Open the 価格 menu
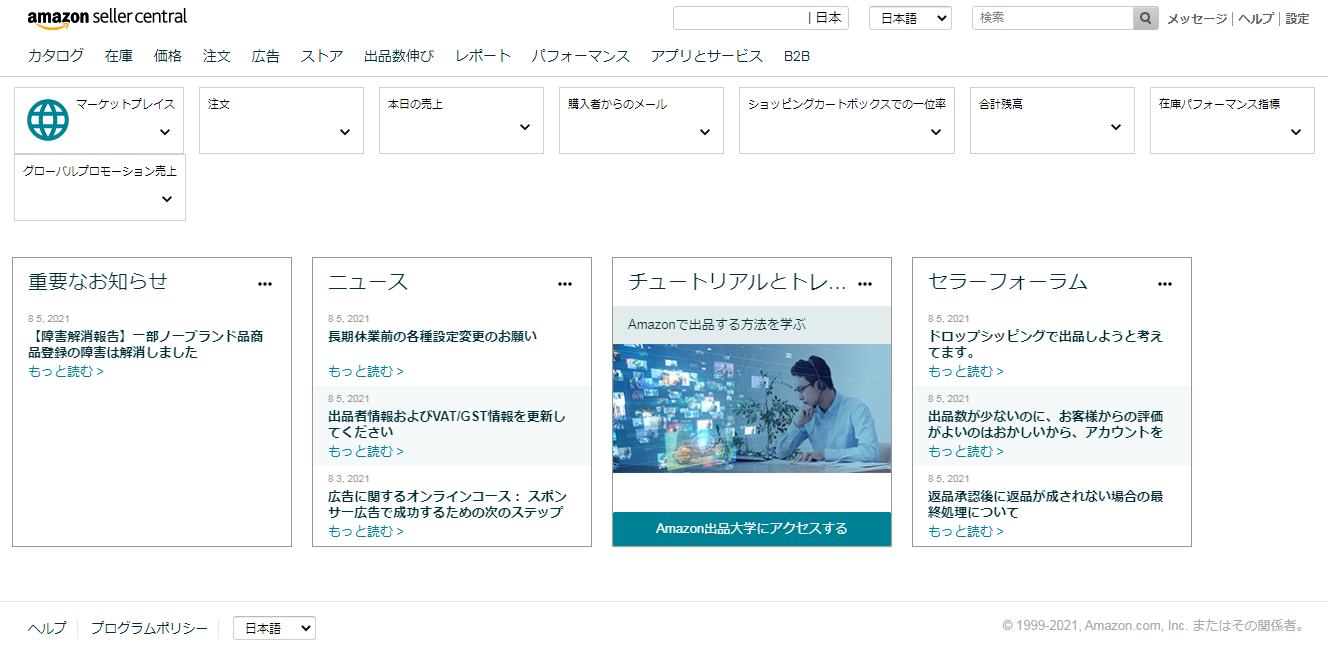1328x649 pixels. [x=168, y=56]
